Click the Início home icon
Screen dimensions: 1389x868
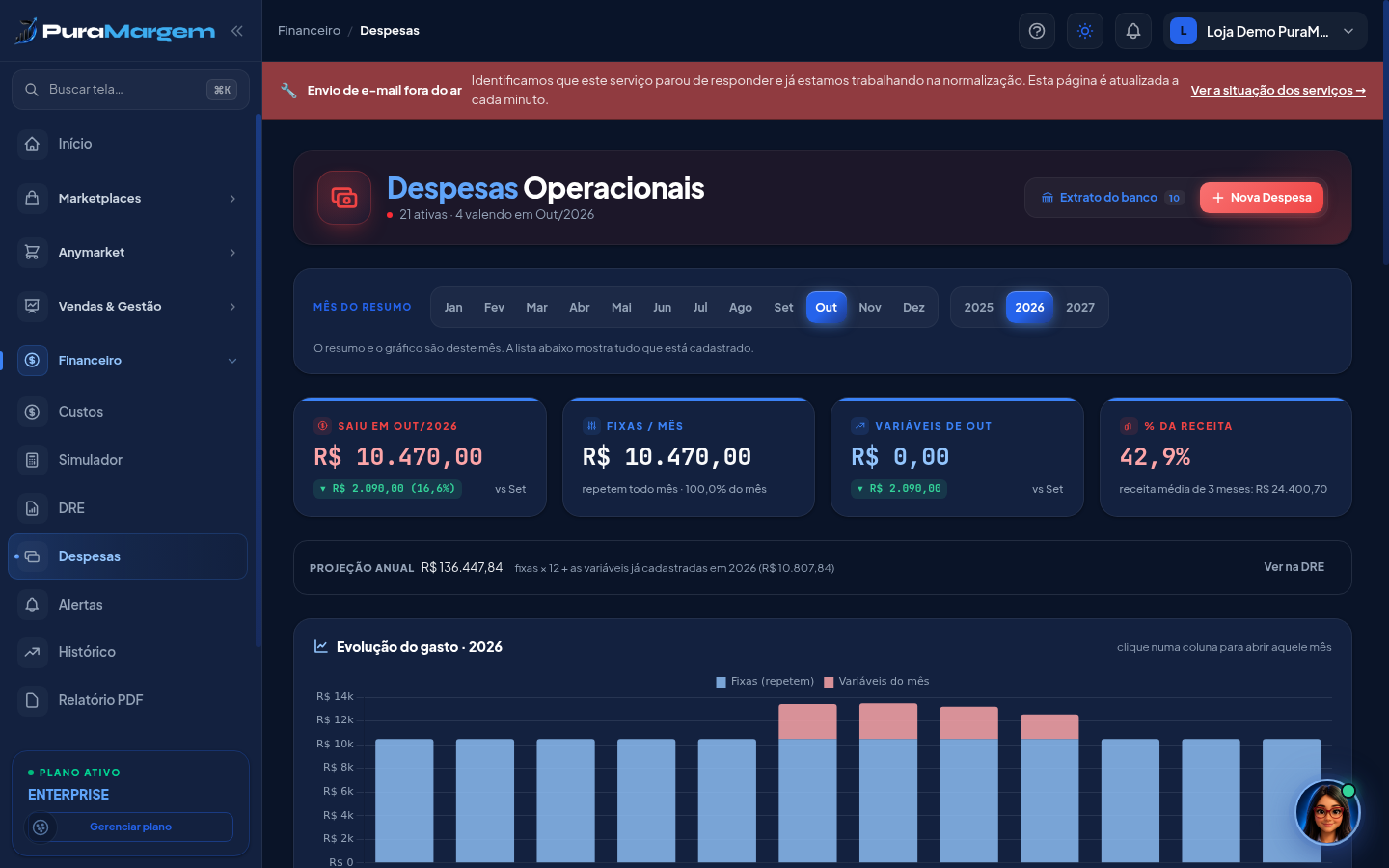(x=32, y=144)
